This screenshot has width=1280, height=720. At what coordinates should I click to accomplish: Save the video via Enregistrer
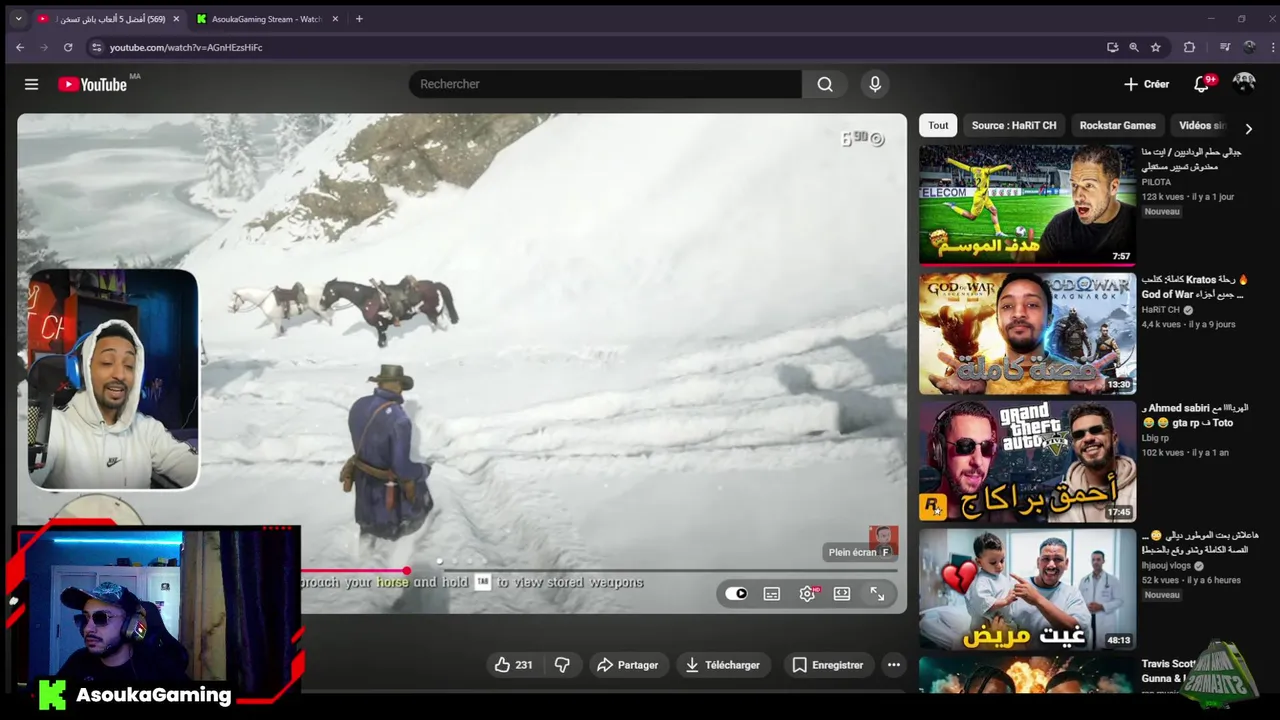(x=828, y=665)
